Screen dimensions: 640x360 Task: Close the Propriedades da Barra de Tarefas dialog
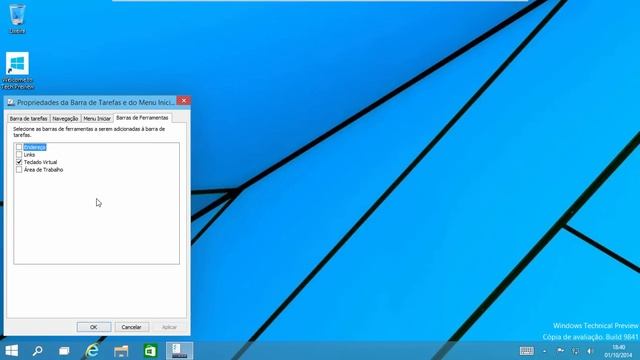click(x=184, y=101)
